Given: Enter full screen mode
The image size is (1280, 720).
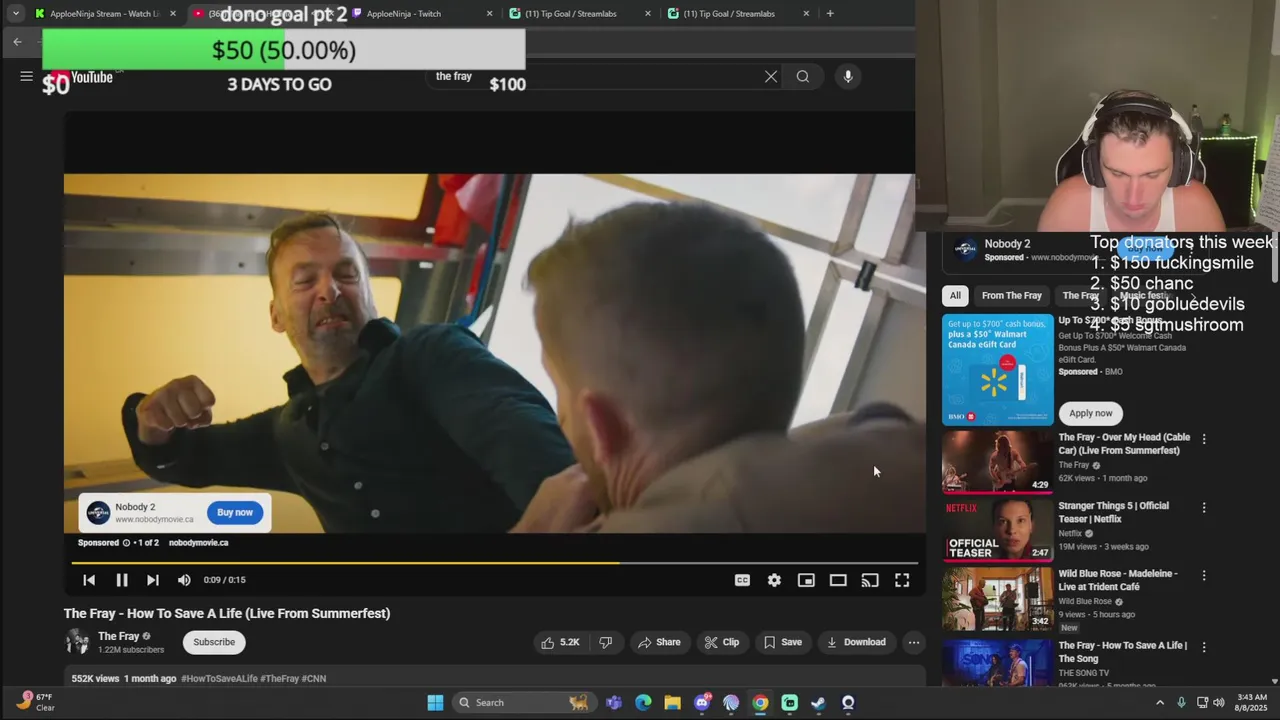Looking at the screenshot, I should point(902,580).
